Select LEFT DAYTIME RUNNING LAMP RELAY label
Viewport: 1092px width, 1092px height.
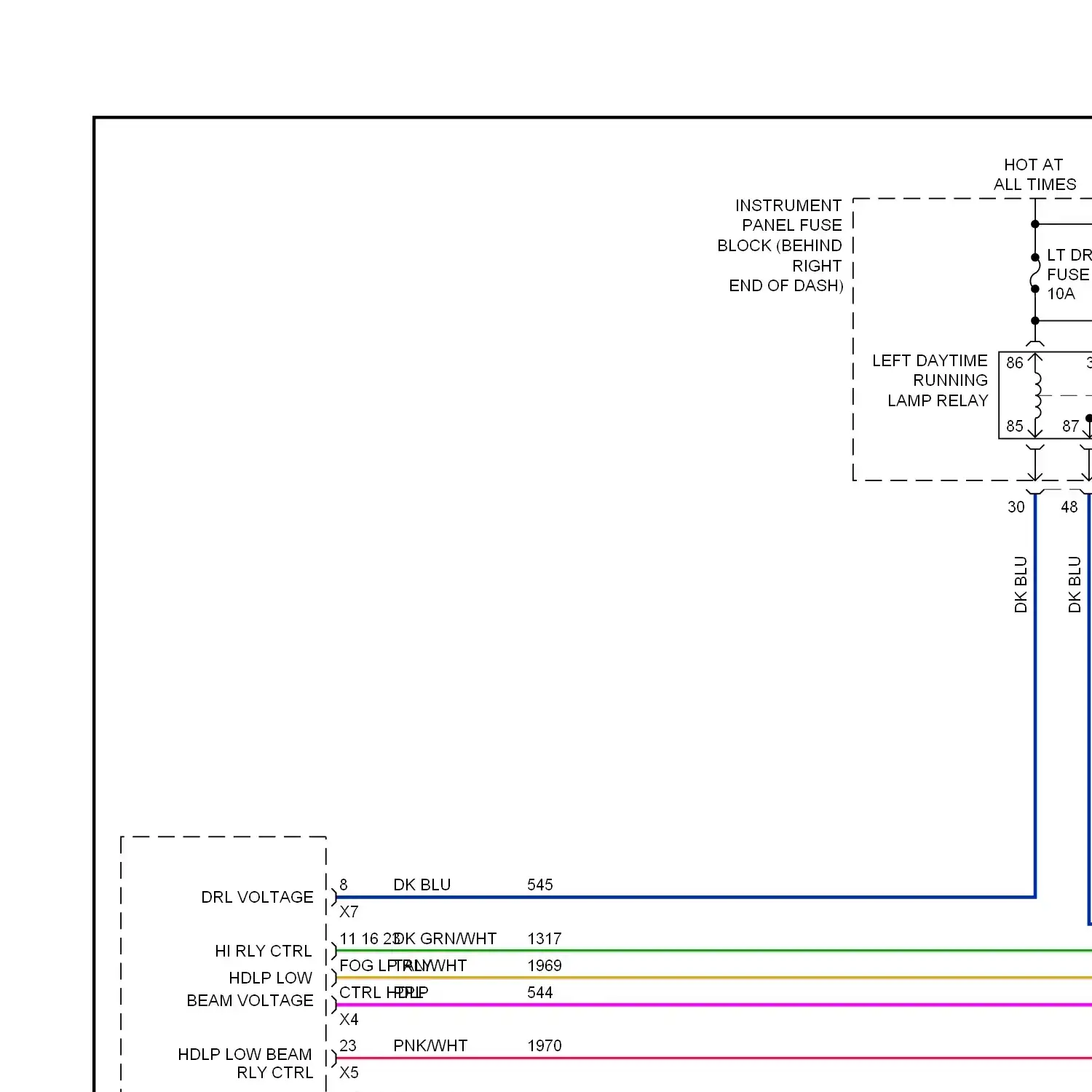click(x=930, y=380)
